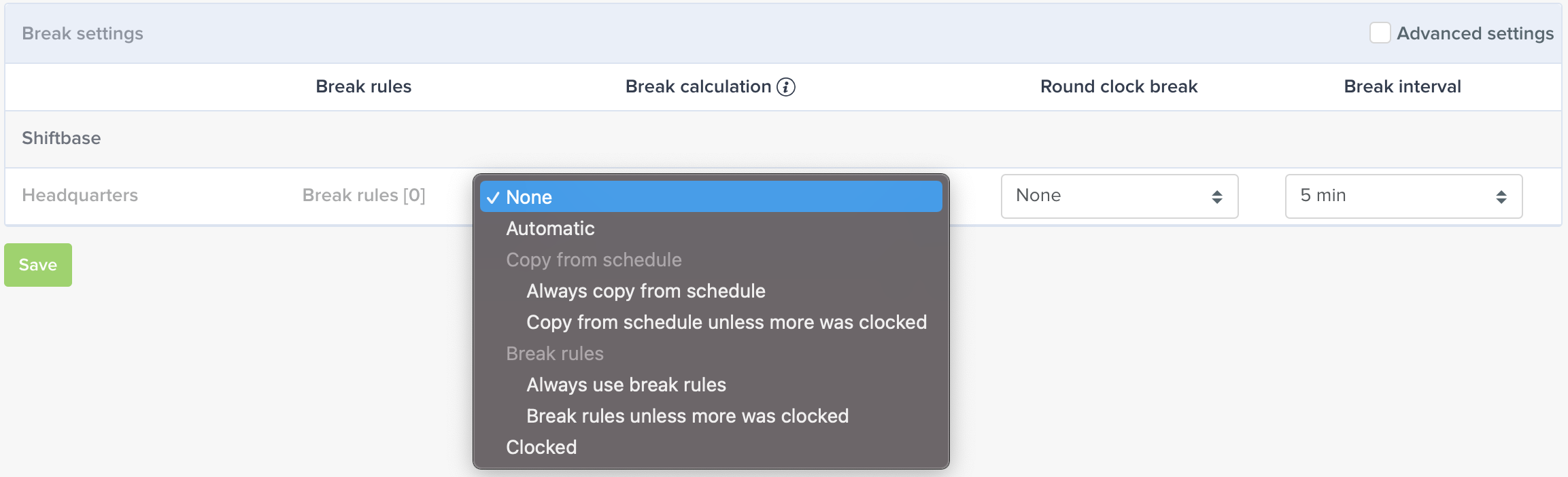Image resolution: width=1568 pixels, height=477 pixels.
Task: Click the green Save button
Action: (38, 265)
